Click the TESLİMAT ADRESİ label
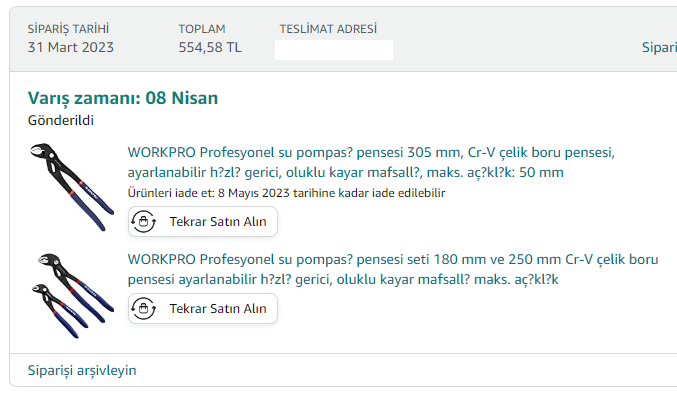This screenshot has width=677, height=396. [x=328, y=29]
